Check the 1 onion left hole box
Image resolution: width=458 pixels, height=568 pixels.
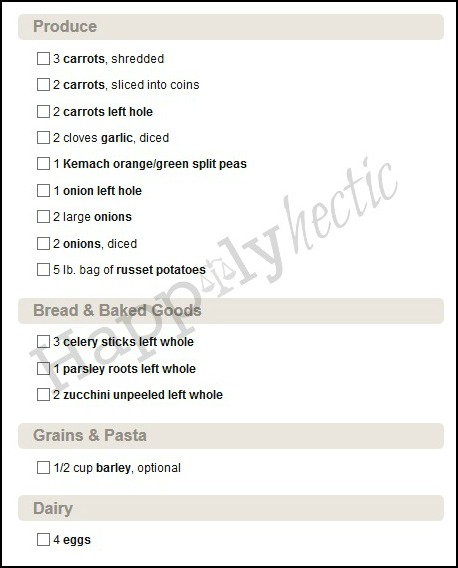coord(43,191)
